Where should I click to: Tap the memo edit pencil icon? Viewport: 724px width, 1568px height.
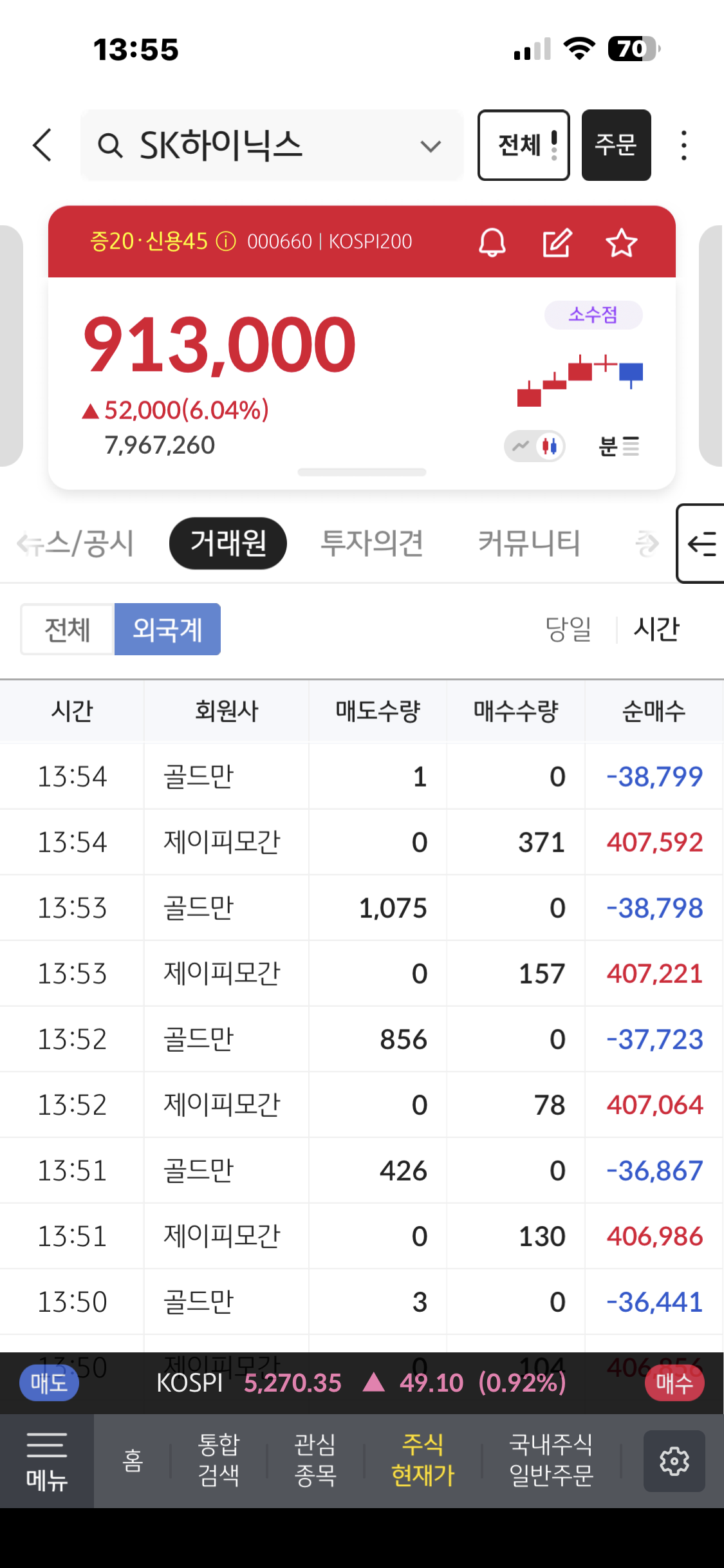pyautogui.click(x=557, y=243)
